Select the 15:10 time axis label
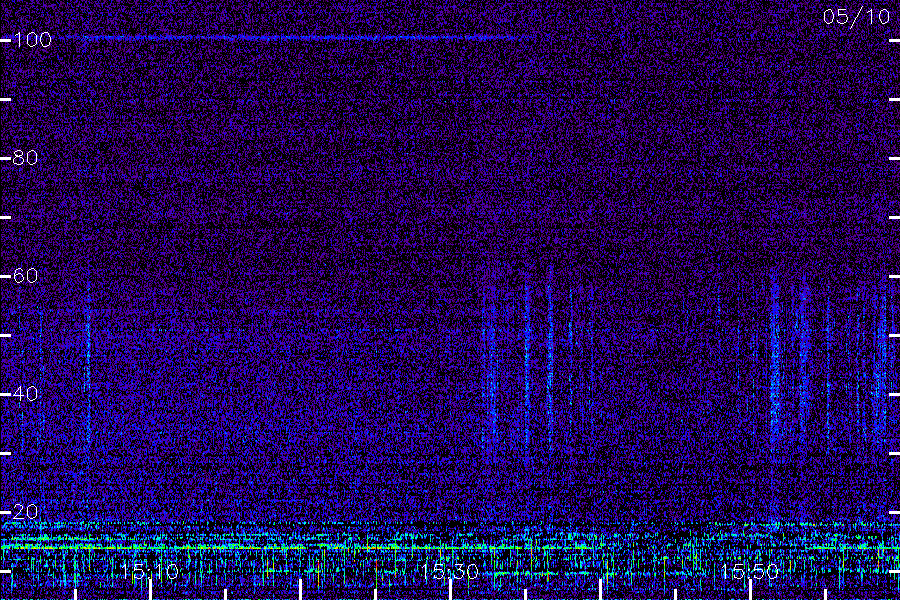Image resolution: width=900 pixels, height=600 pixels. coord(150,571)
